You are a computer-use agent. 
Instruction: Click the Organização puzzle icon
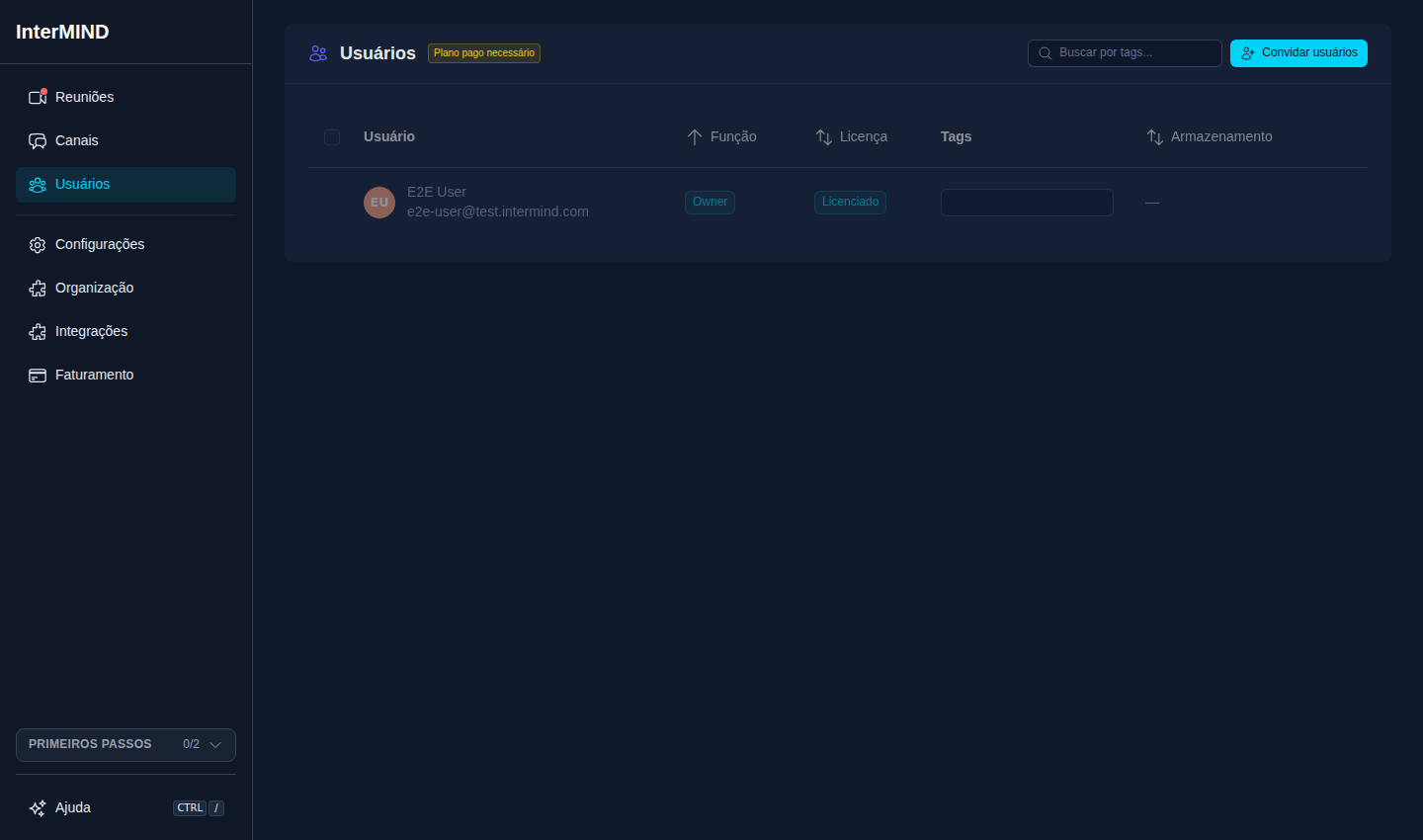pos(38,289)
